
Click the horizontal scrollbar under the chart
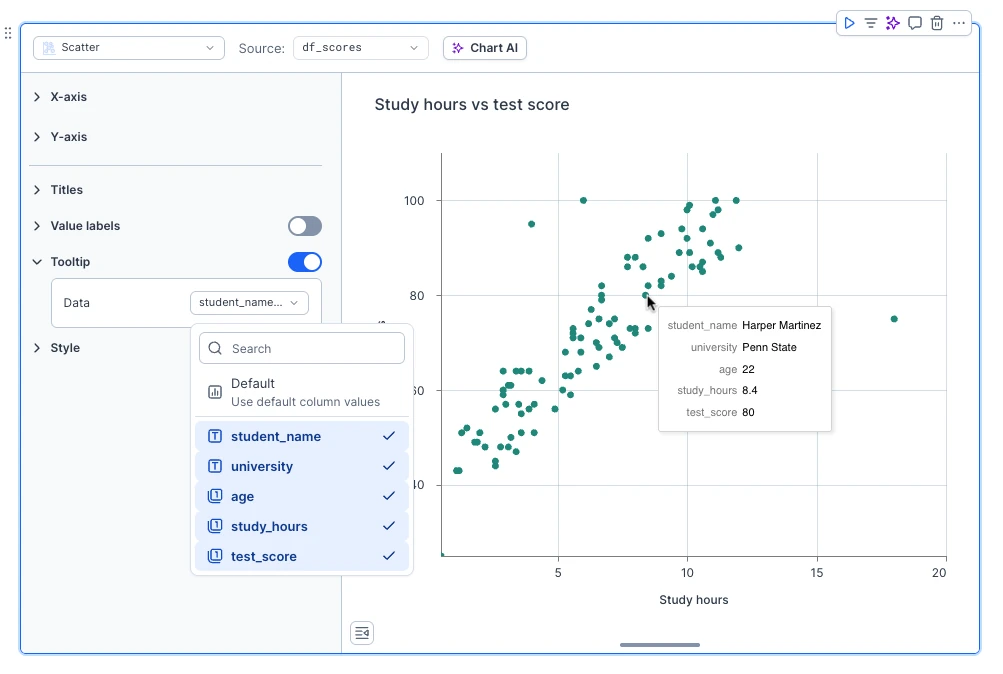tap(659, 645)
